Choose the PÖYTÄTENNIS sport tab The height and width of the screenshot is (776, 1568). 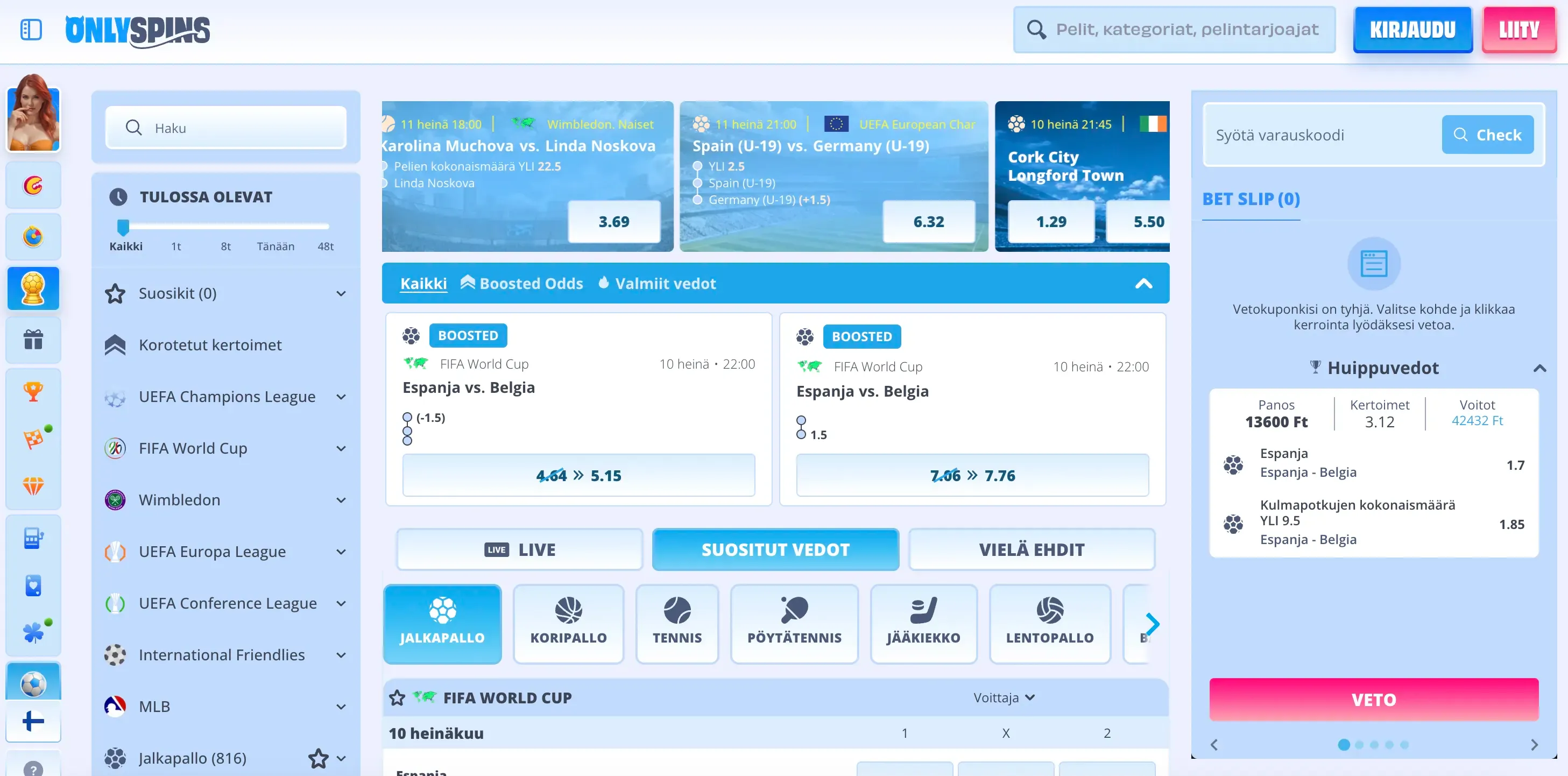[x=794, y=624]
